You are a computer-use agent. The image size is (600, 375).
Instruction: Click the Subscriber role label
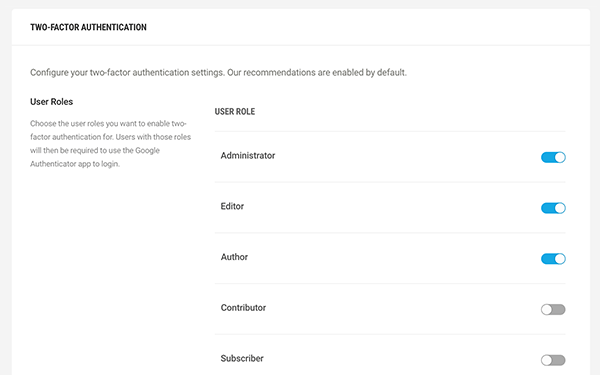tap(242, 359)
